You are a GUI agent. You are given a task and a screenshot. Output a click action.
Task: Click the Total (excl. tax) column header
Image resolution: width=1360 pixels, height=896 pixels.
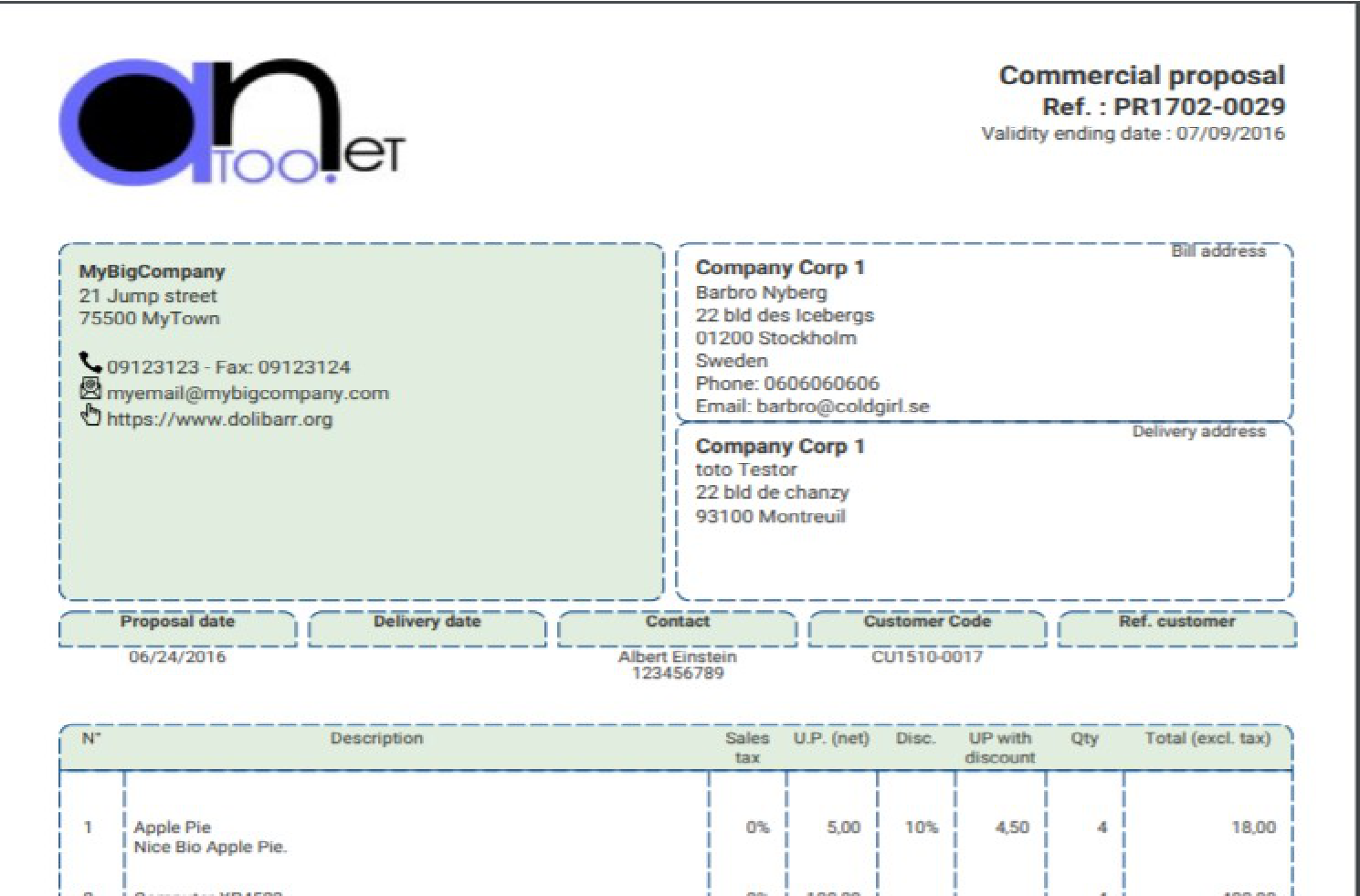pyautogui.click(x=1207, y=738)
